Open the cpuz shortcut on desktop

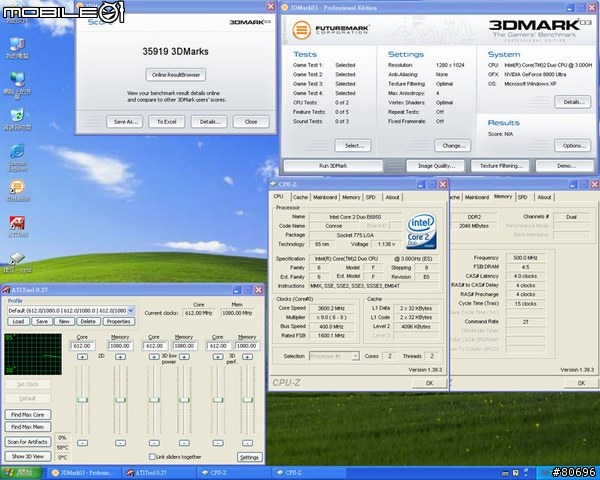pyautogui.click(x=17, y=263)
